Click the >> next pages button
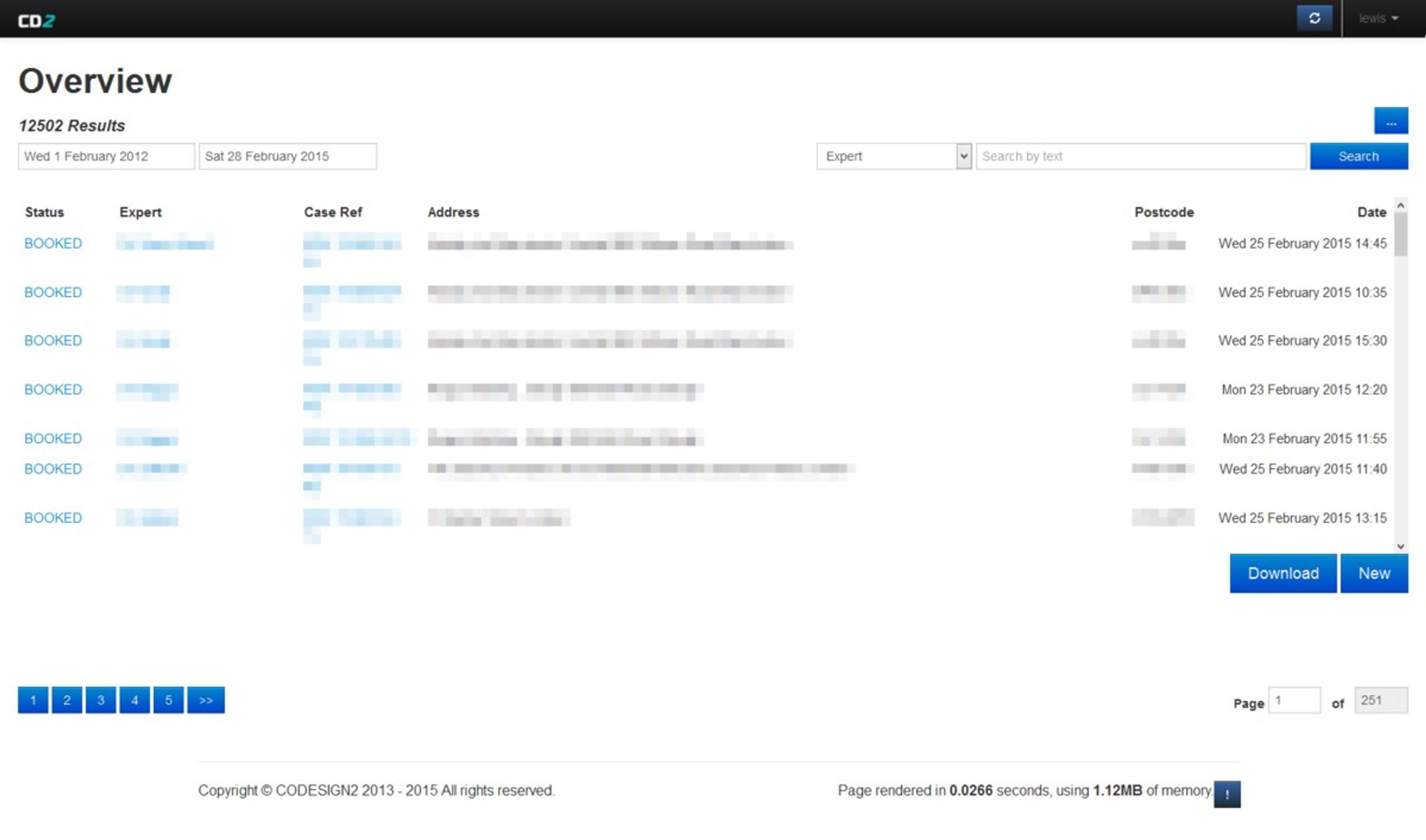The width and height of the screenshot is (1426, 840). tap(206, 700)
